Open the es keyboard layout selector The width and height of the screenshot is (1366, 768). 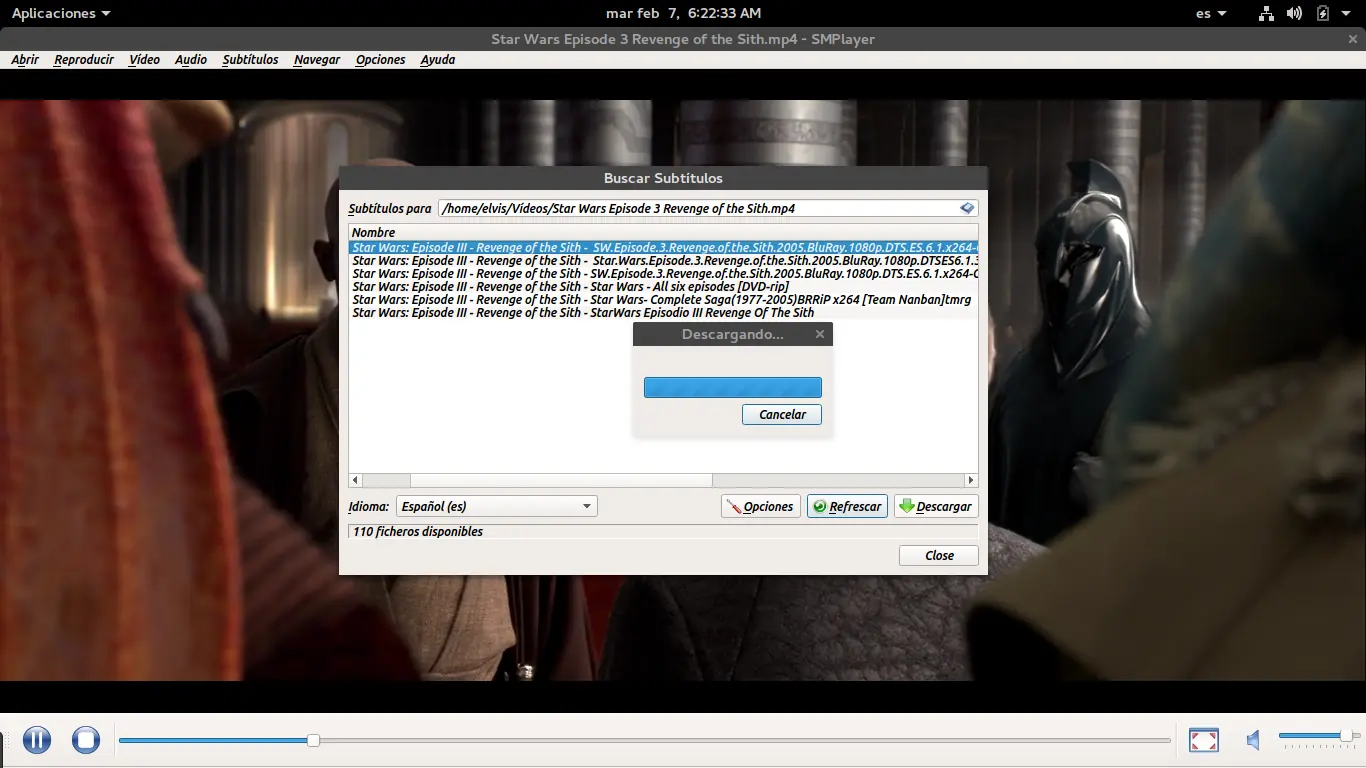coord(1209,13)
